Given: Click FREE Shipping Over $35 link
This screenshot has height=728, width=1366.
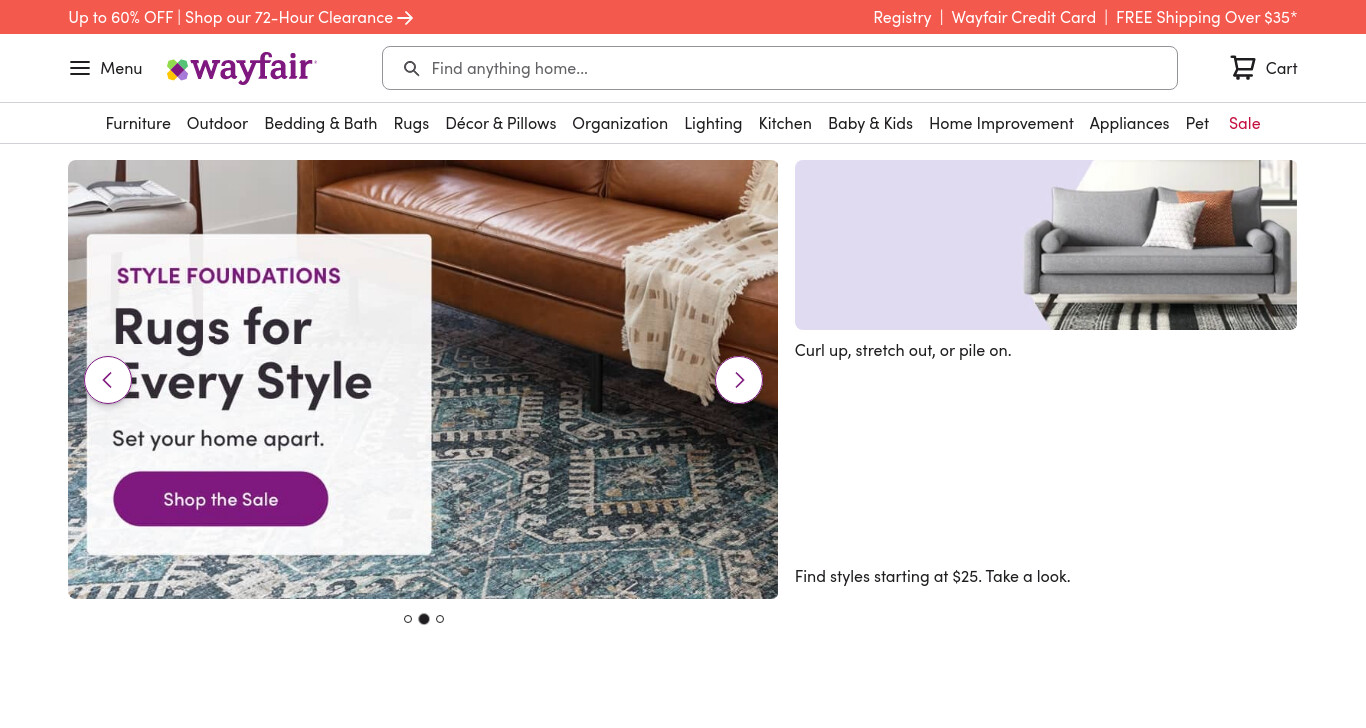Looking at the screenshot, I should point(1206,17).
